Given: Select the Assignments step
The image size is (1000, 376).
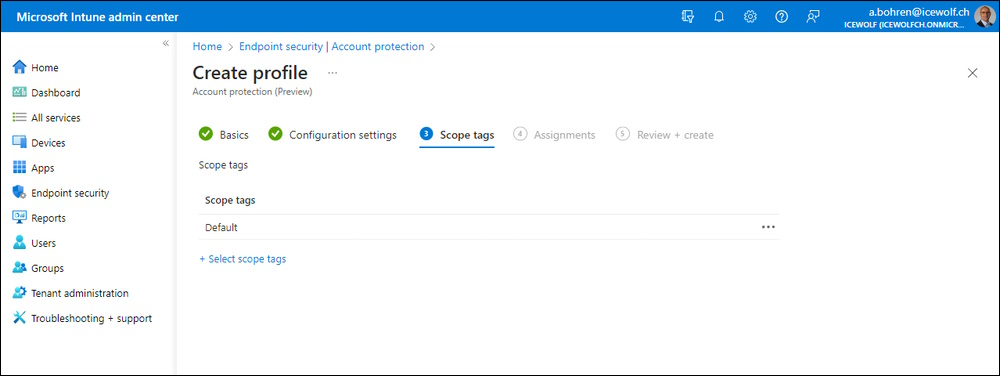Looking at the screenshot, I should (x=554, y=135).
